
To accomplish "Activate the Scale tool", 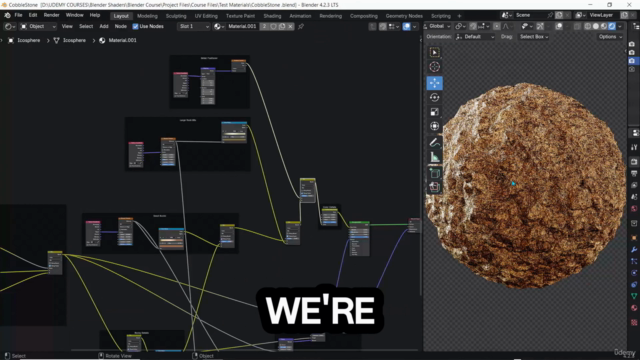I will click(434, 112).
